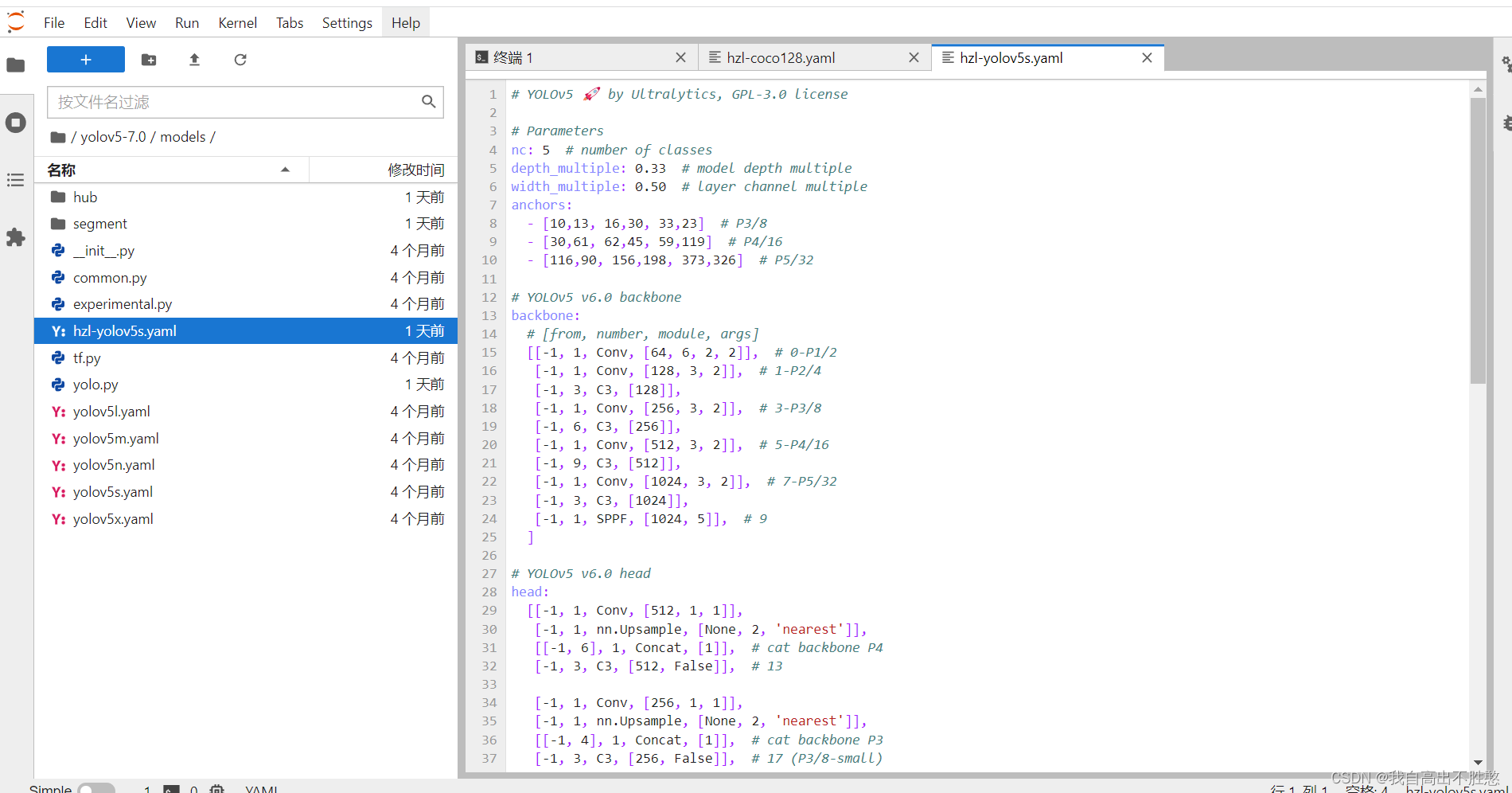This screenshot has height=793, width=1512.
Task: Click the breadcrumb root folder icon
Action: click(x=57, y=137)
